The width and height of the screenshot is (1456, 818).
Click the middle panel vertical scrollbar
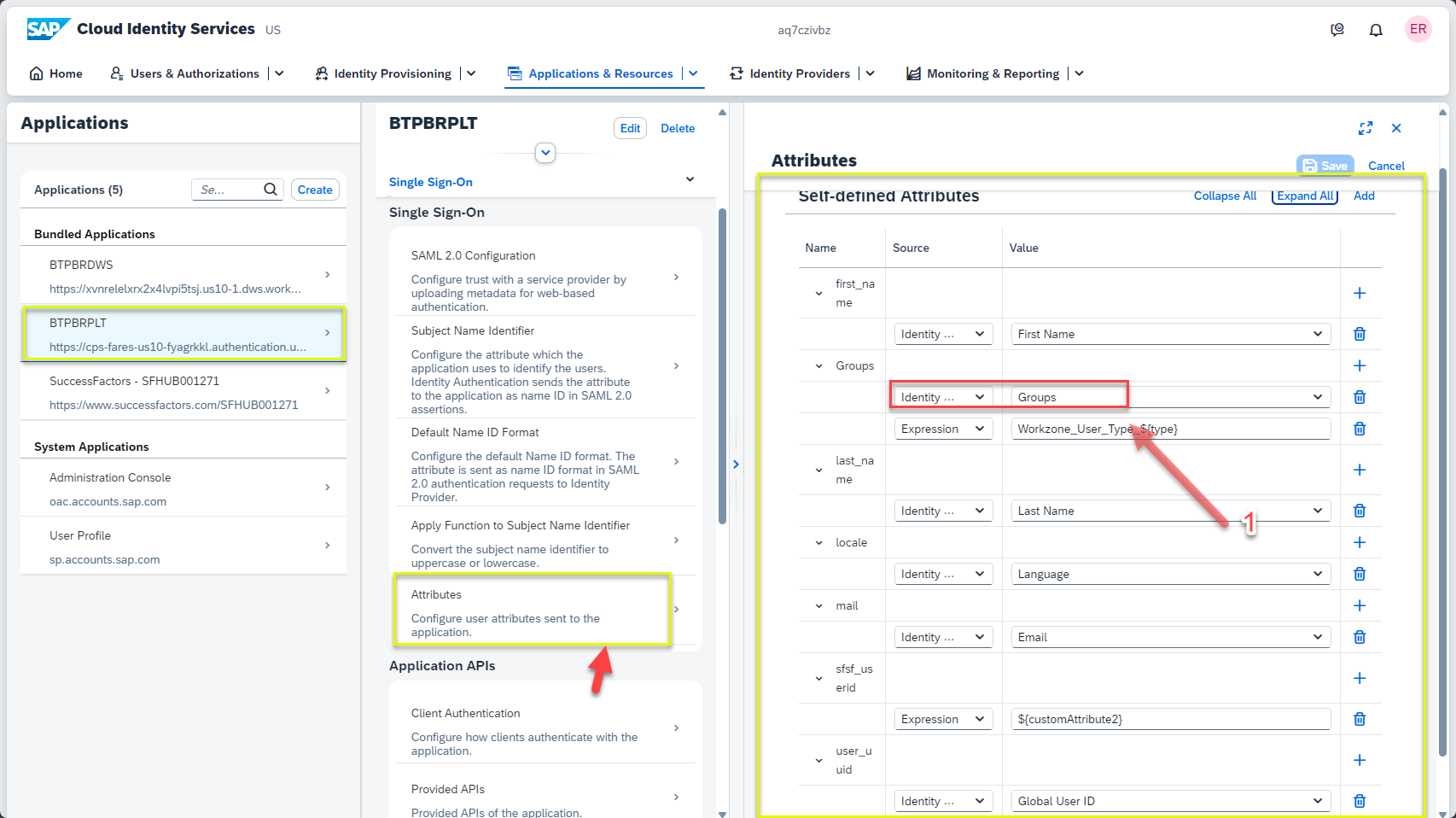pyautogui.click(x=722, y=367)
